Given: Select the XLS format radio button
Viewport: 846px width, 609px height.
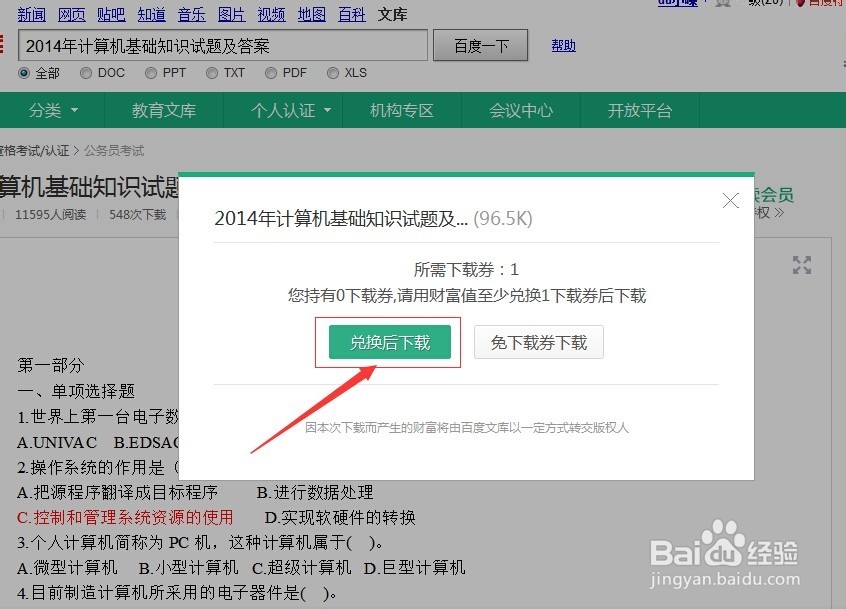Looking at the screenshot, I should coord(333,73).
